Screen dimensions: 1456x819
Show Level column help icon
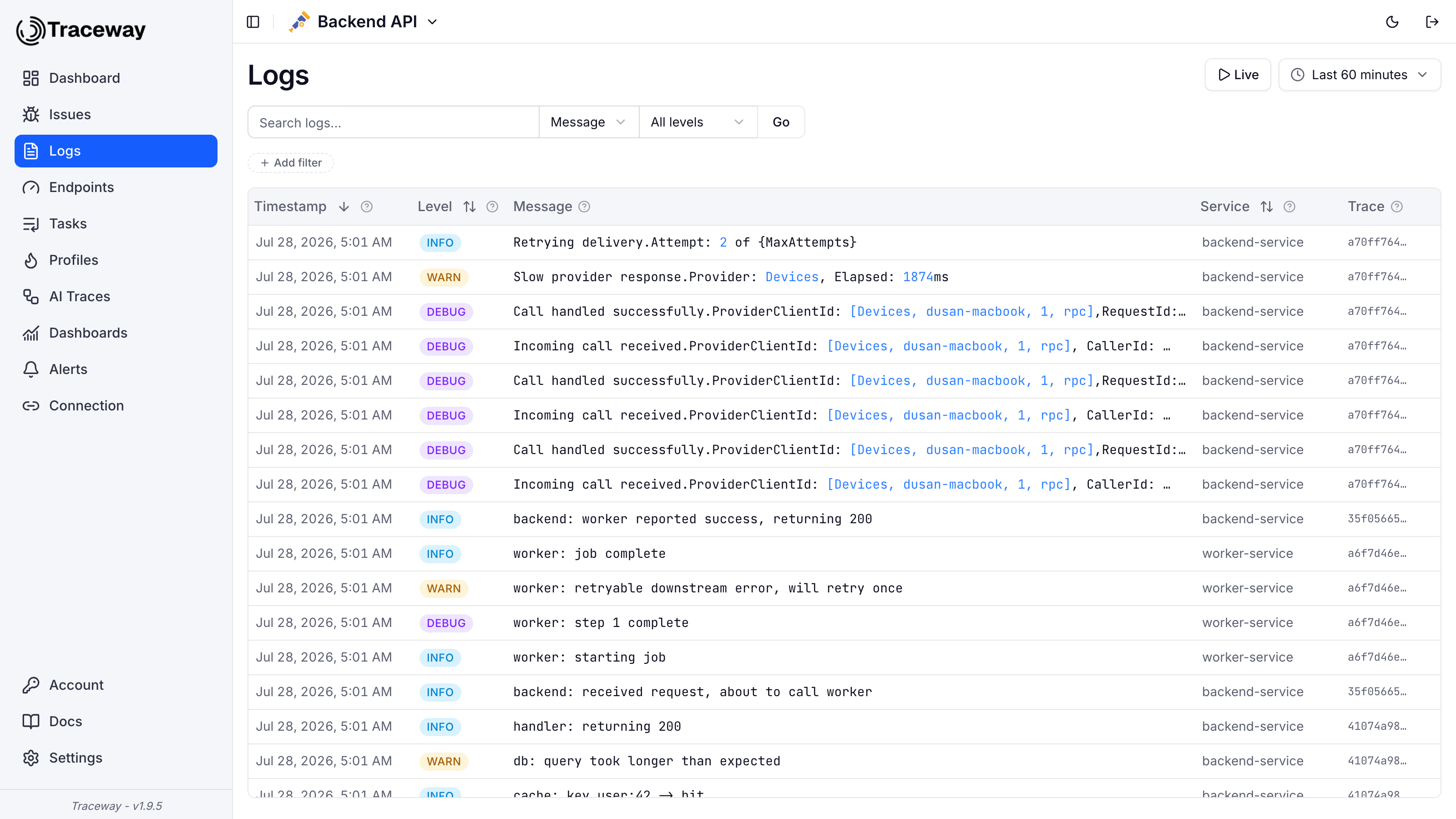(492, 207)
